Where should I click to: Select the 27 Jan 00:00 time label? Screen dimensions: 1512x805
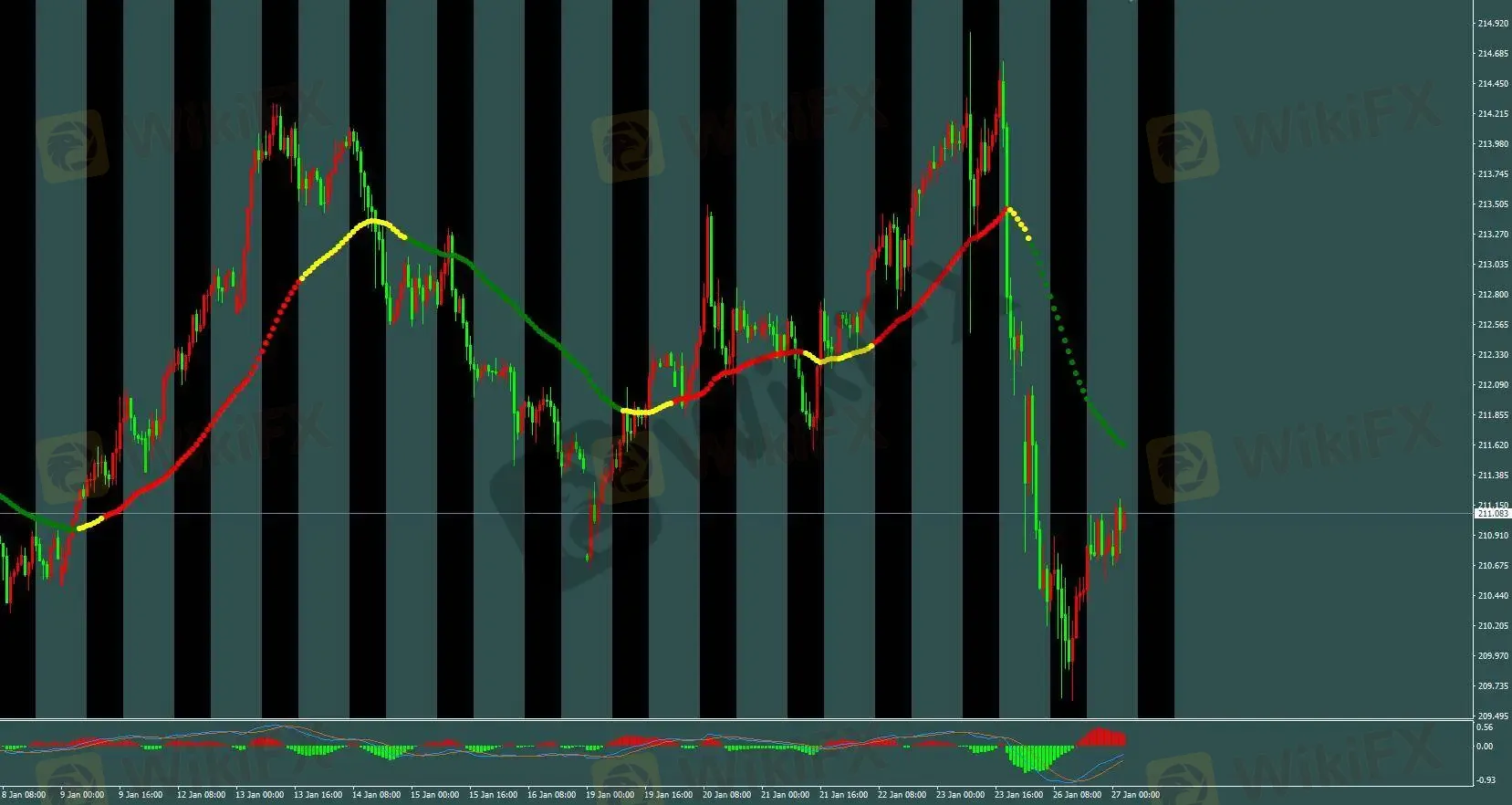point(1135,795)
